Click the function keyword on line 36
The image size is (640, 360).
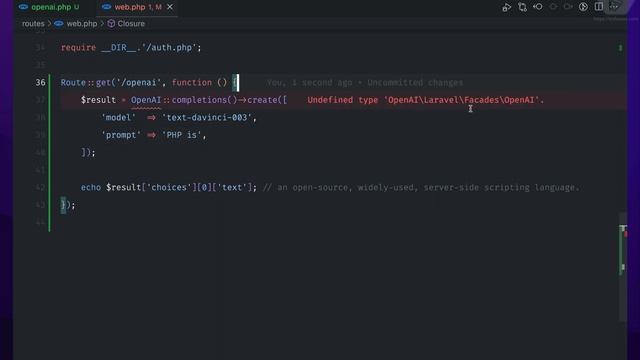click(192, 82)
